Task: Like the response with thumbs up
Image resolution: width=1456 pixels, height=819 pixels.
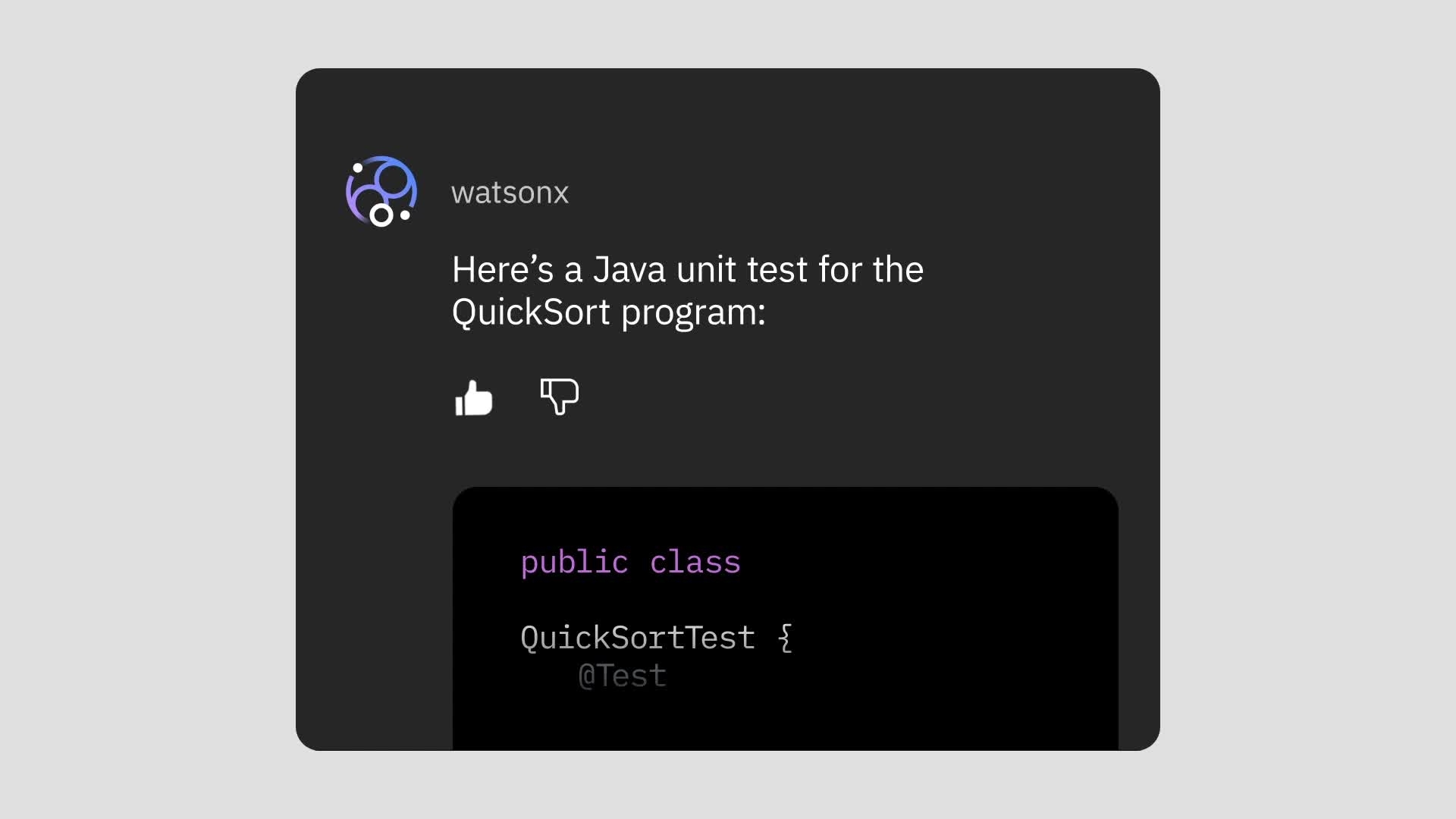Action: [474, 398]
